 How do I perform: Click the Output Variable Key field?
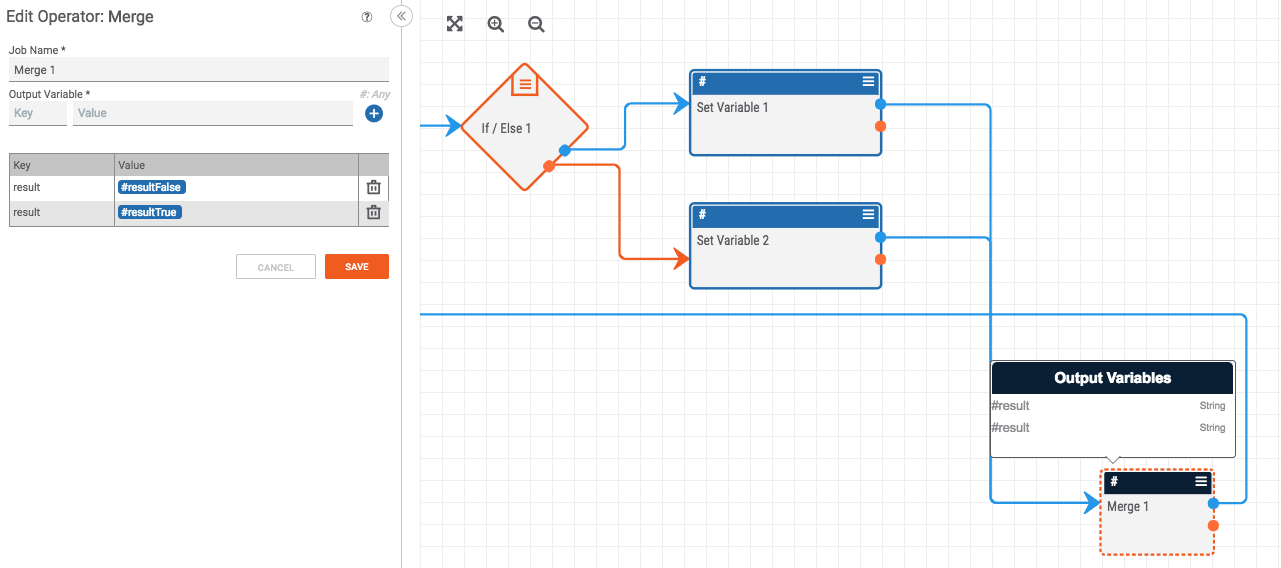38,114
